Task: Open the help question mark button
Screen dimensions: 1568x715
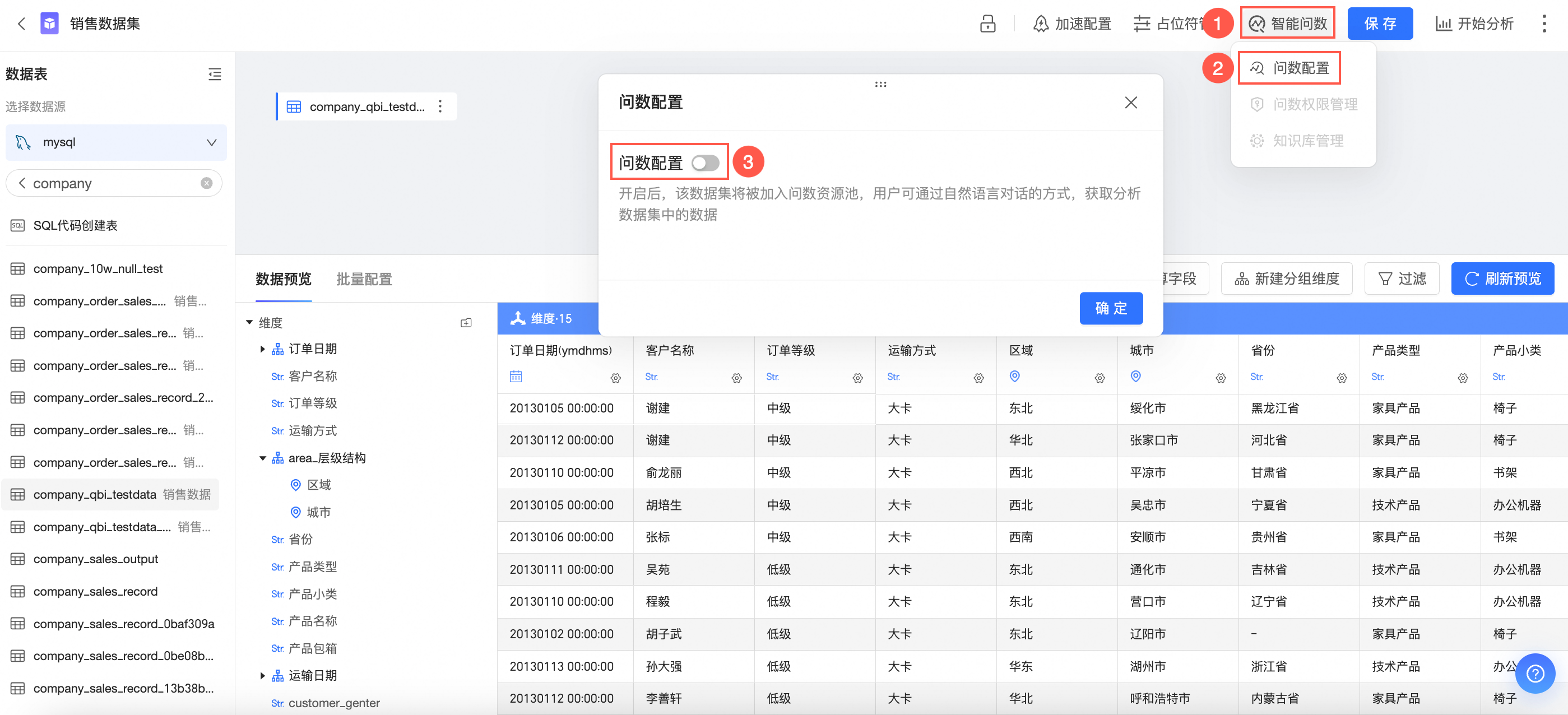Action: tap(1535, 674)
